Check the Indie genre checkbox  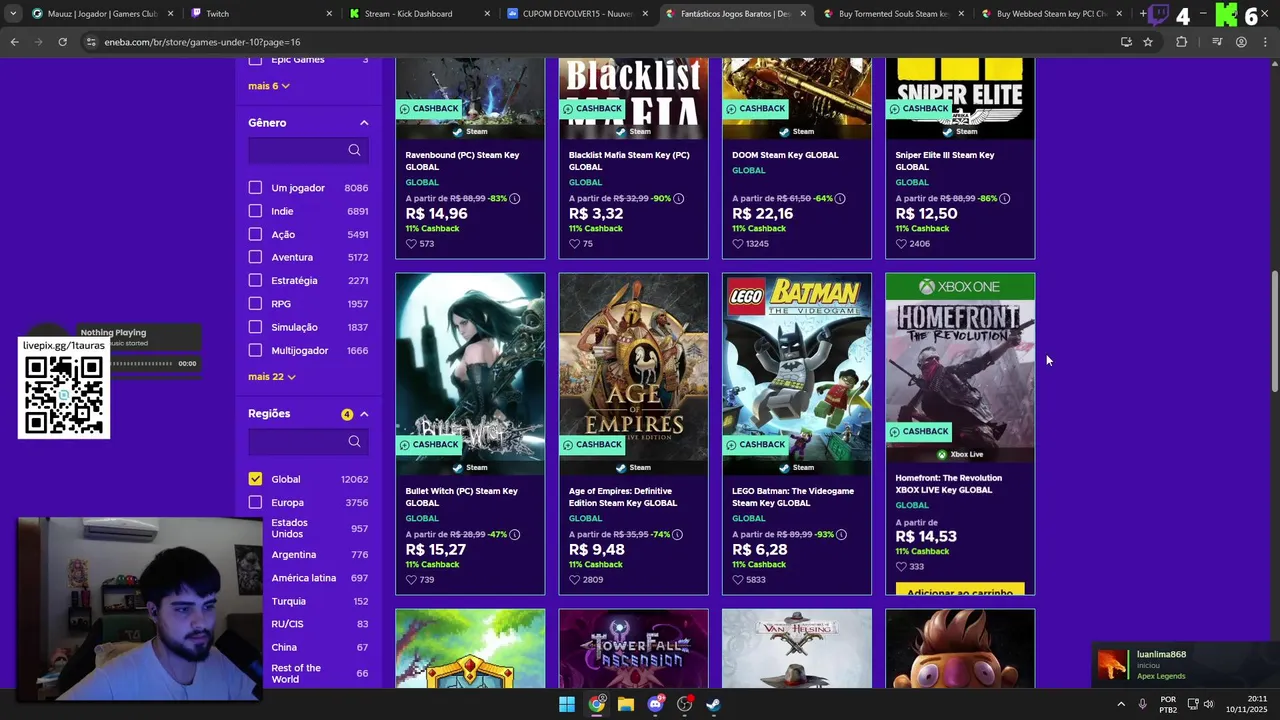tap(255, 211)
